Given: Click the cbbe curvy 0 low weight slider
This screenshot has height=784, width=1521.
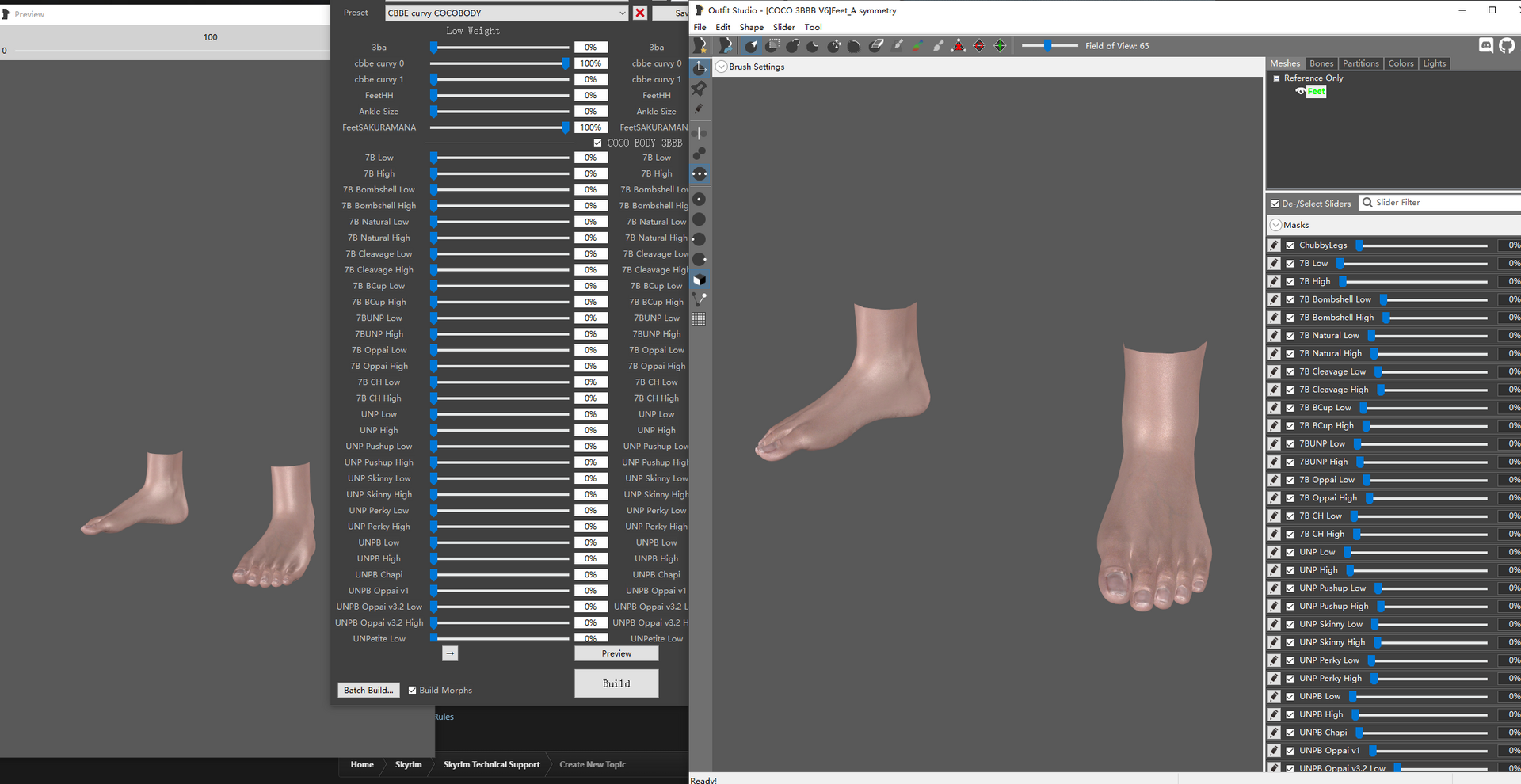Looking at the screenshot, I should [x=500, y=63].
